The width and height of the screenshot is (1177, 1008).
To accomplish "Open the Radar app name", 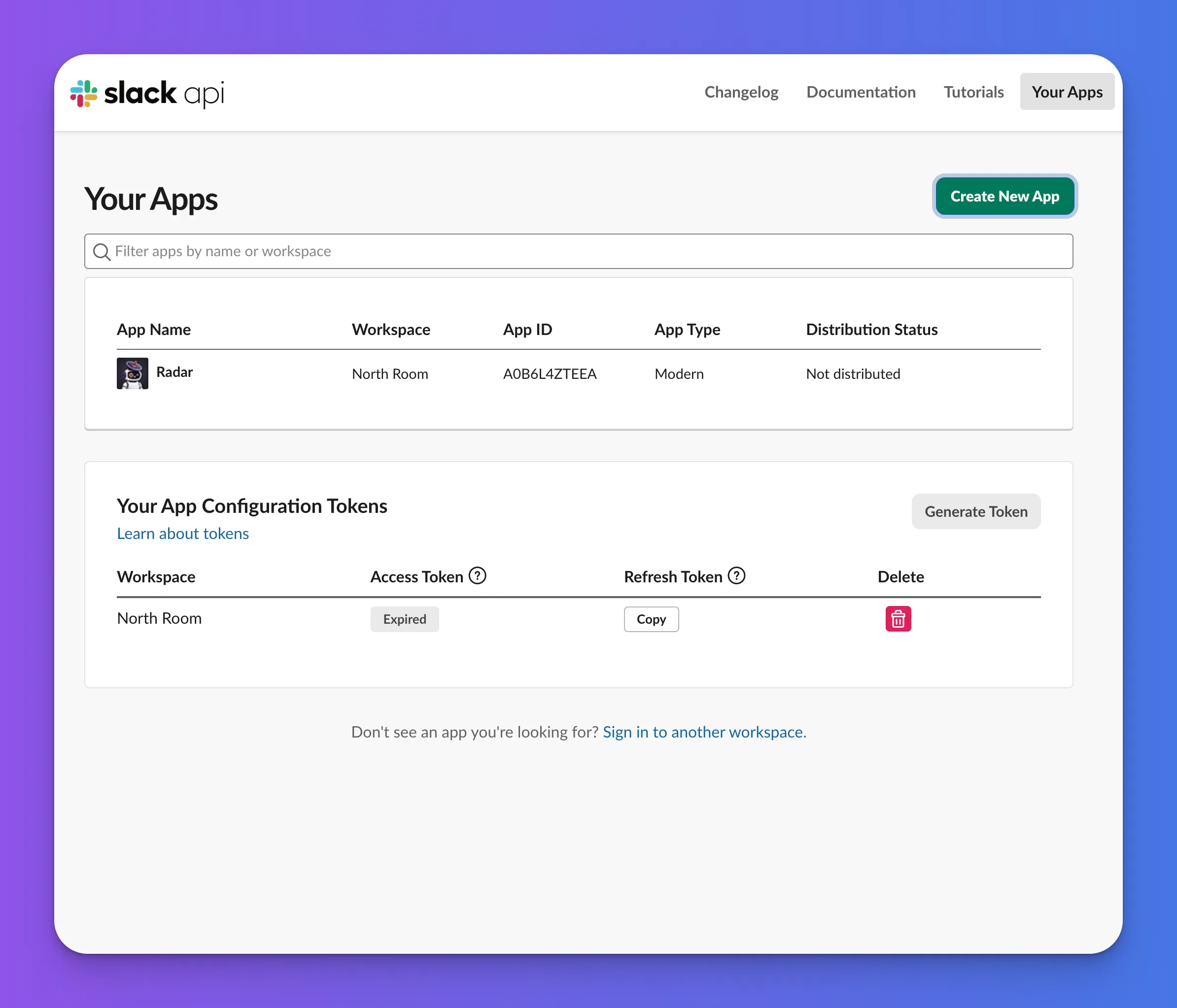I will pyautogui.click(x=174, y=372).
